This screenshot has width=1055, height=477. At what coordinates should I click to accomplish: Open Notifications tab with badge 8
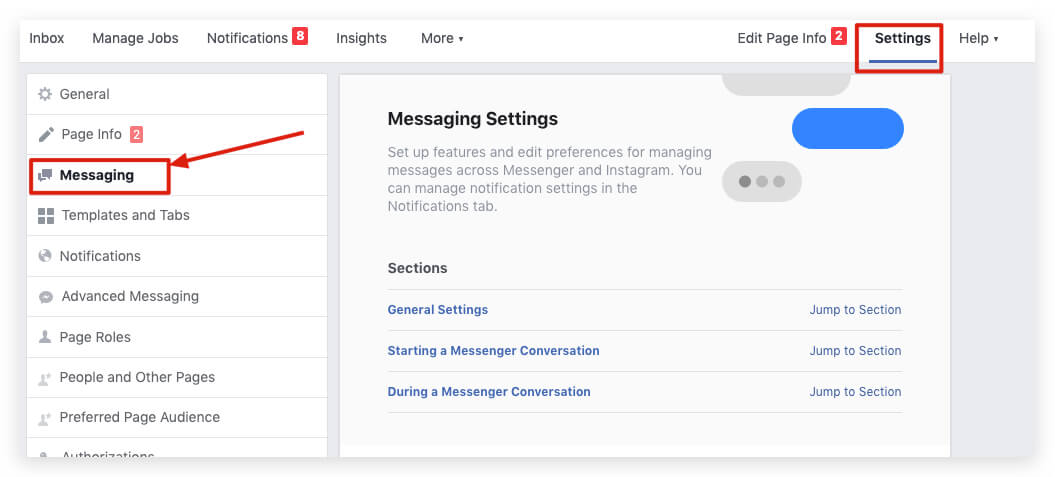tap(247, 38)
